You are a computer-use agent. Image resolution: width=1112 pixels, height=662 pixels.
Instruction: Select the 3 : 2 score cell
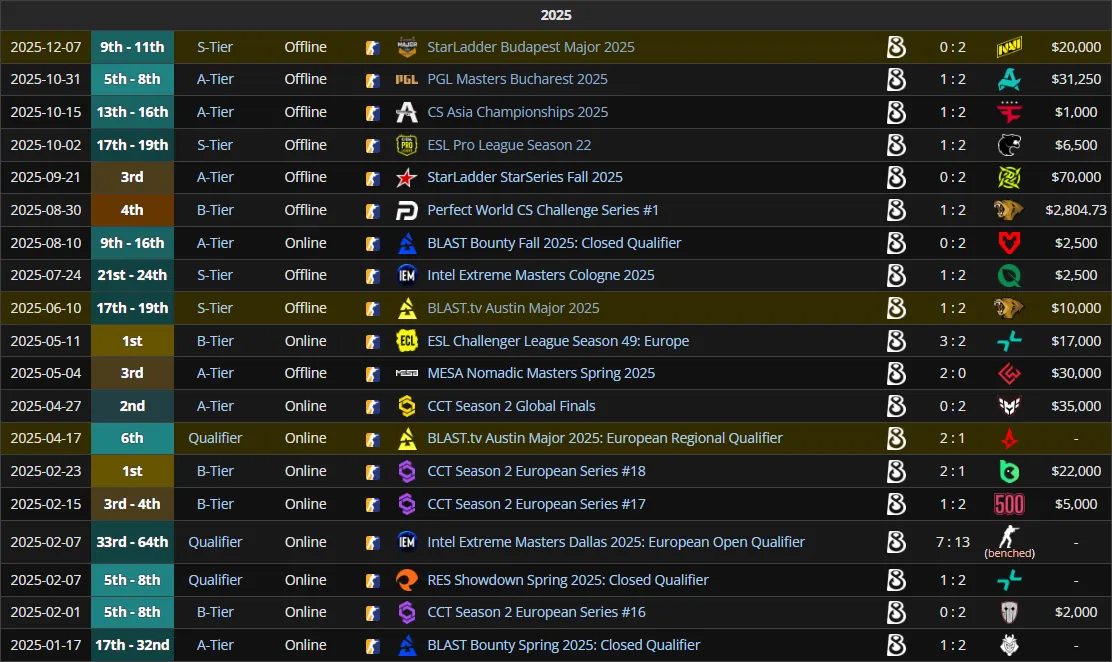click(952, 341)
